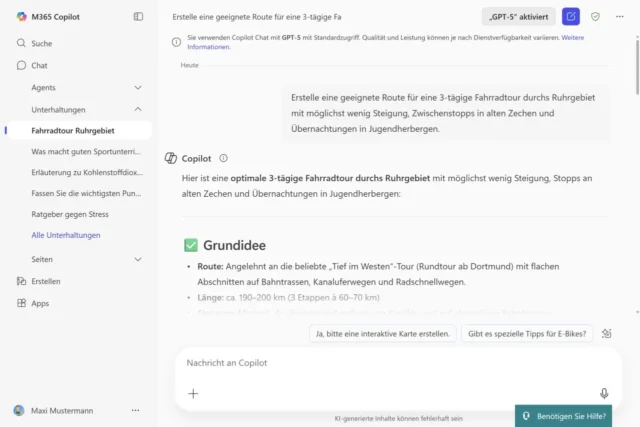Viewport: 640px width, 427px height.
Task: Click the info icon beside Copilot name
Action: [223, 158]
